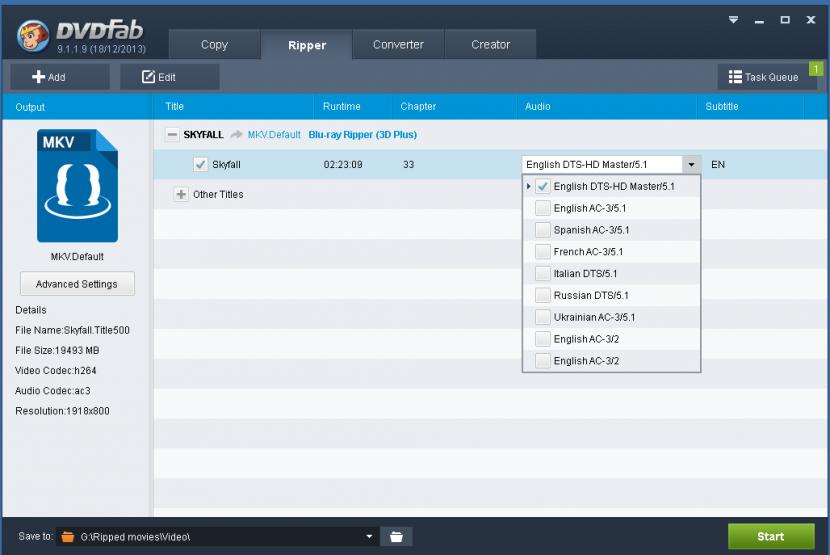Switch to the Converter tab
Screen dimensions: 830x555
pos(398,45)
